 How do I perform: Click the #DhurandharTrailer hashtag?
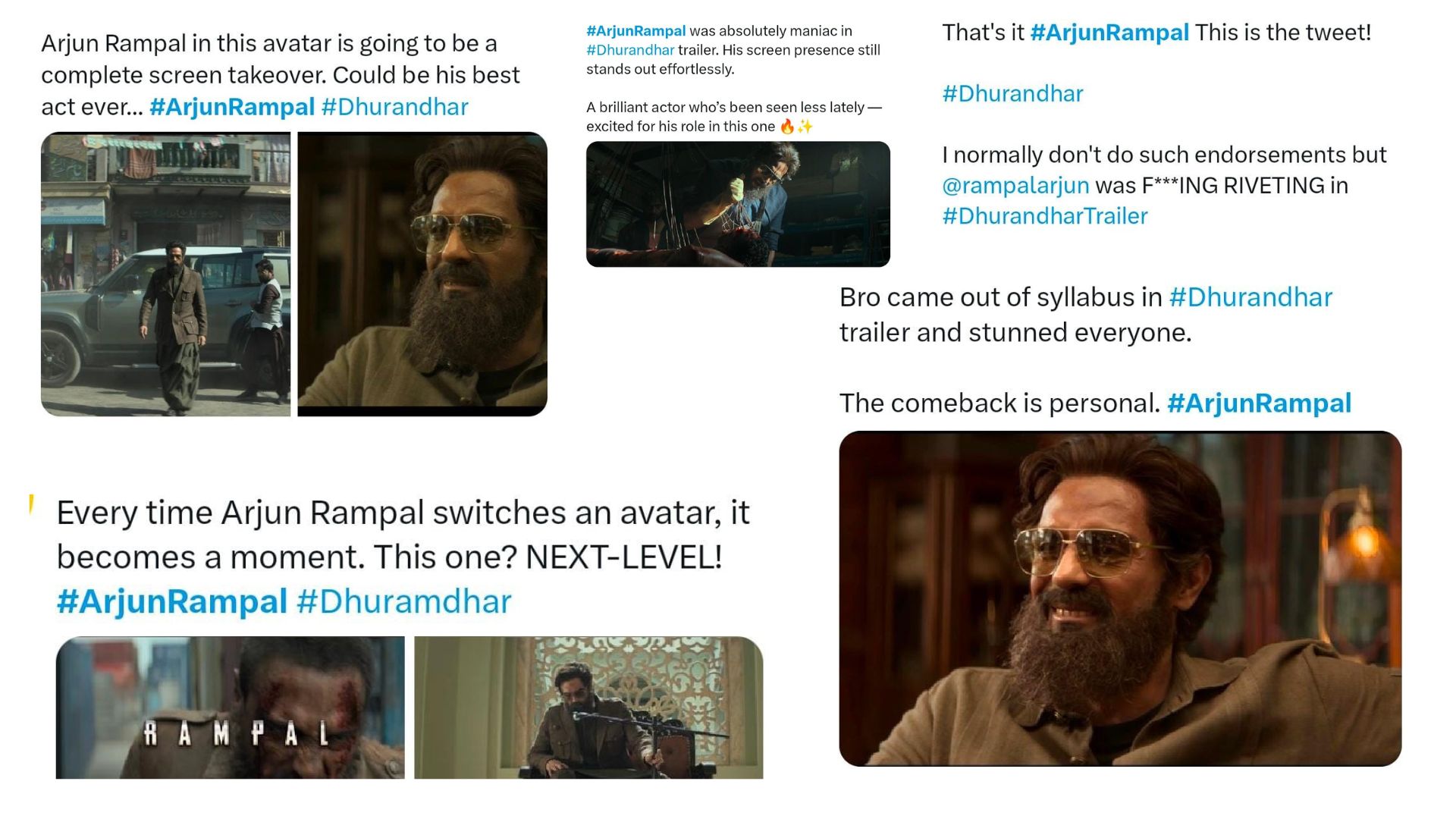(x=1045, y=216)
